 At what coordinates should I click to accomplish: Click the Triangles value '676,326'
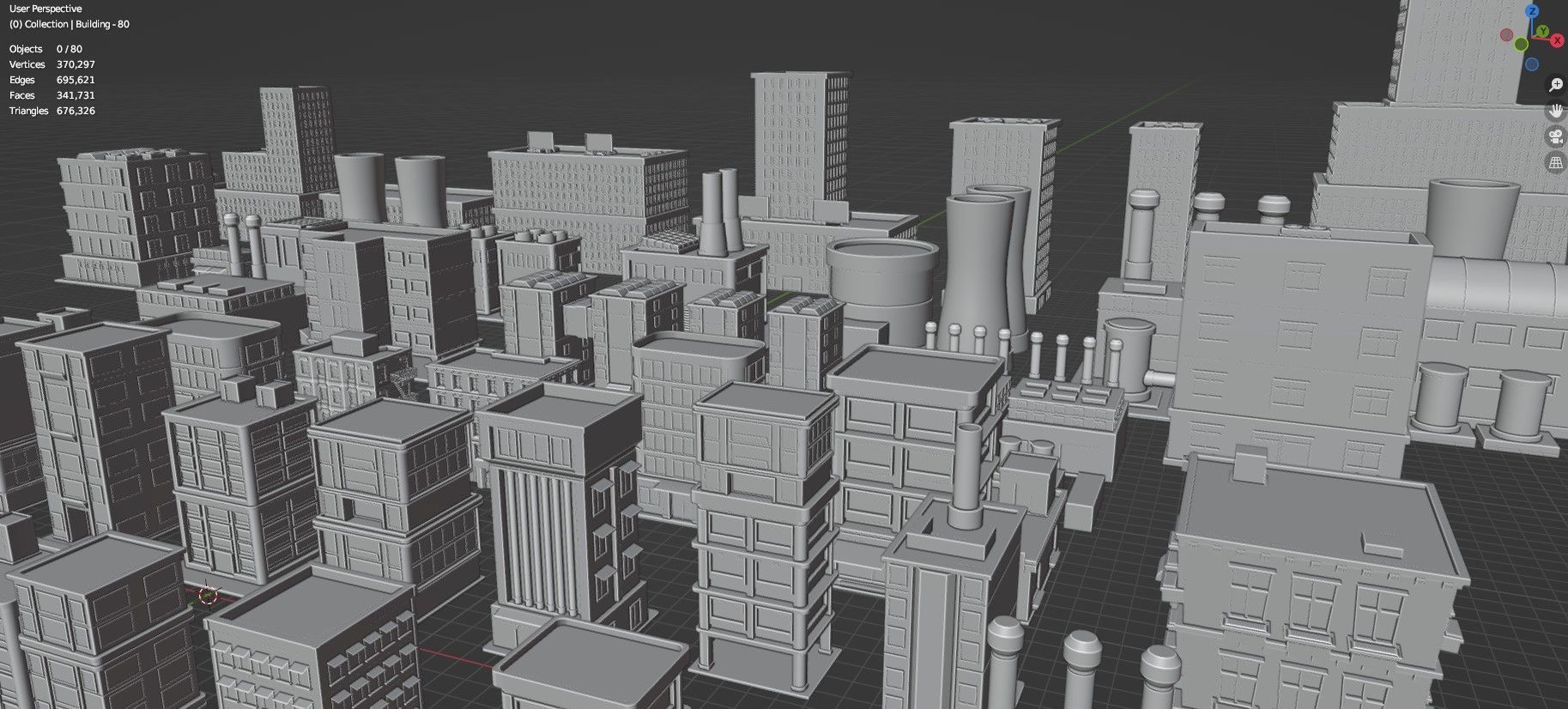76,111
